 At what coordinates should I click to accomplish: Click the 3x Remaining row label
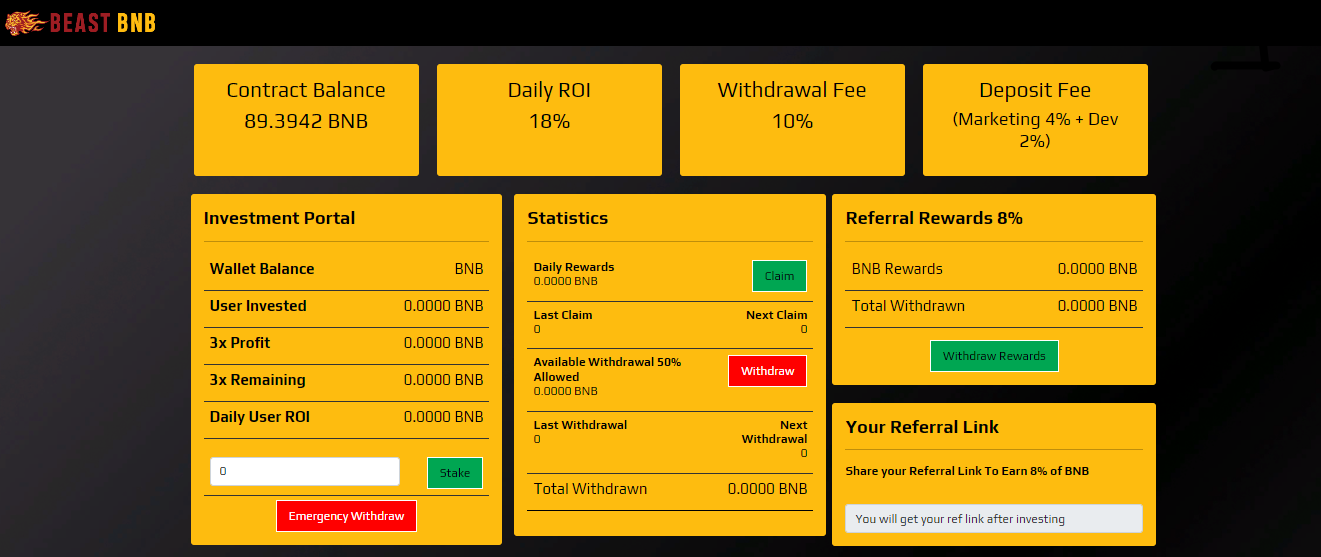coord(257,380)
